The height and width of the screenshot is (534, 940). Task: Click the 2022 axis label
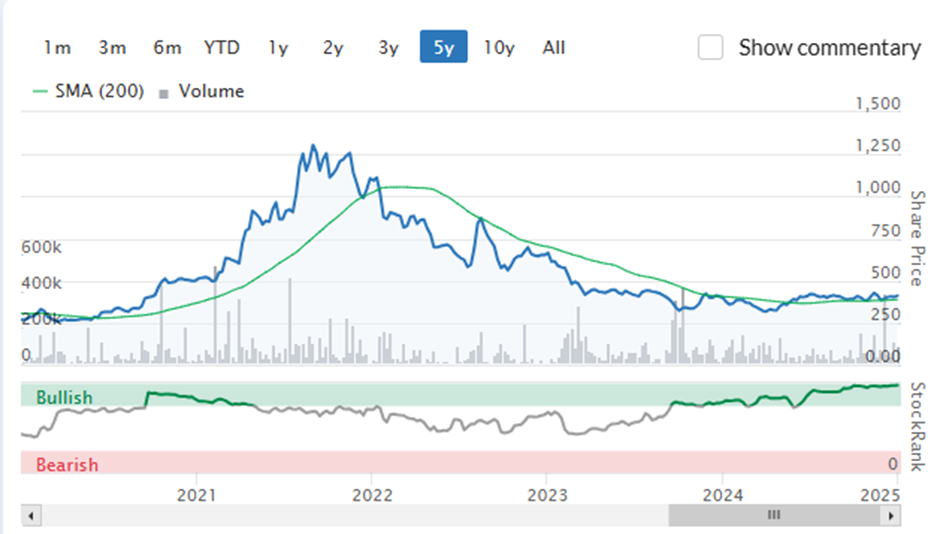372,495
